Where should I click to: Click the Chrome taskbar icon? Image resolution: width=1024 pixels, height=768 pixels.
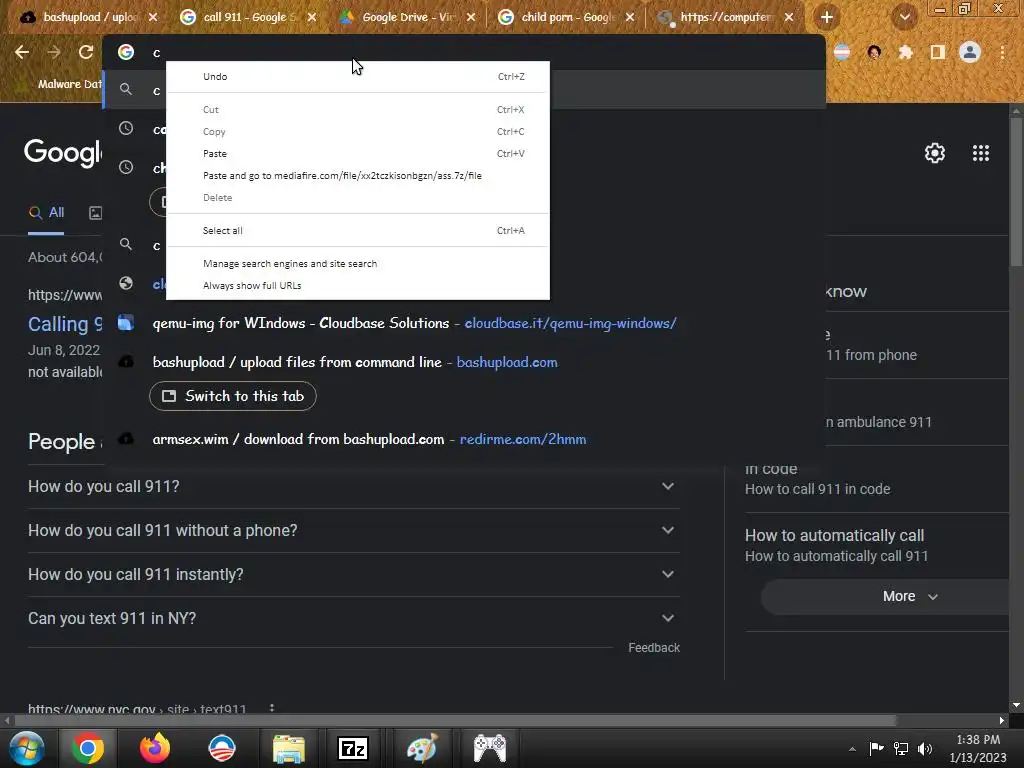coord(88,748)
